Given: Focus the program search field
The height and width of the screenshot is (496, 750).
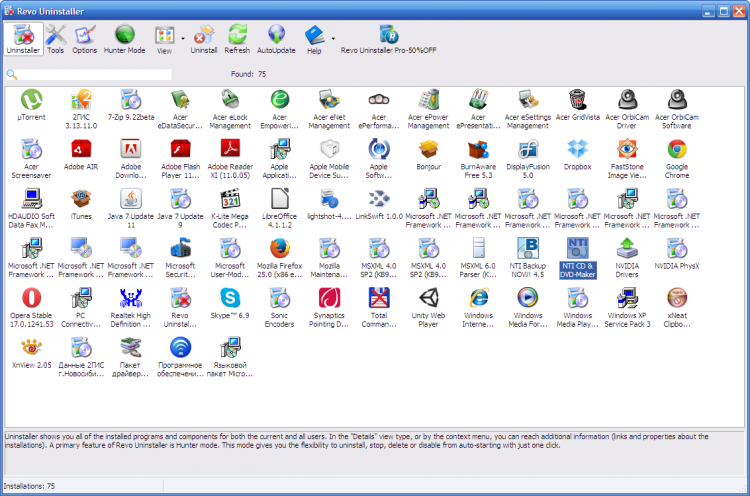Looking at the screenshot, I should (95, 75).
